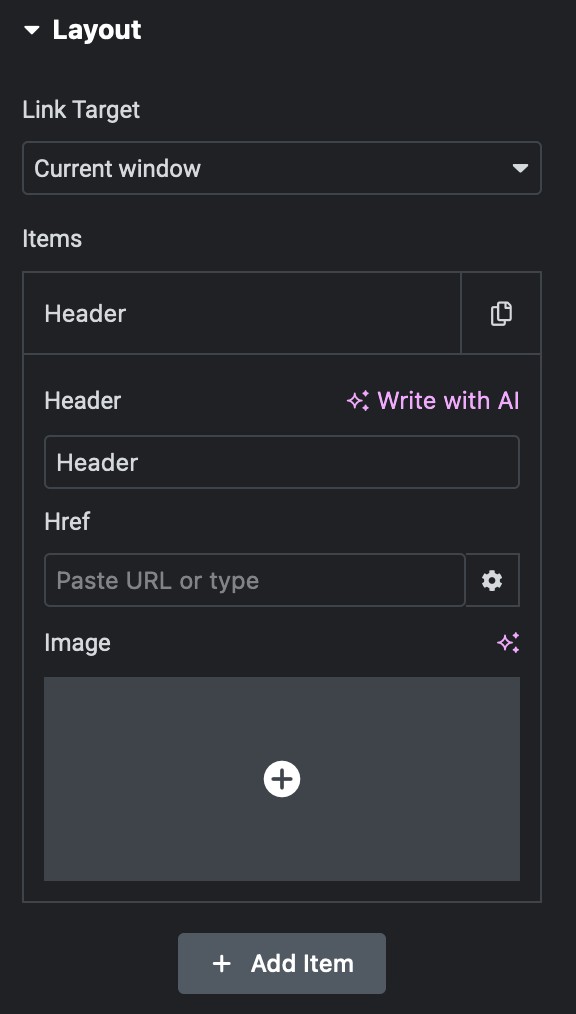
Task: Collapse the Header item row
Action: pyautogui.click(x=242, y=313)
